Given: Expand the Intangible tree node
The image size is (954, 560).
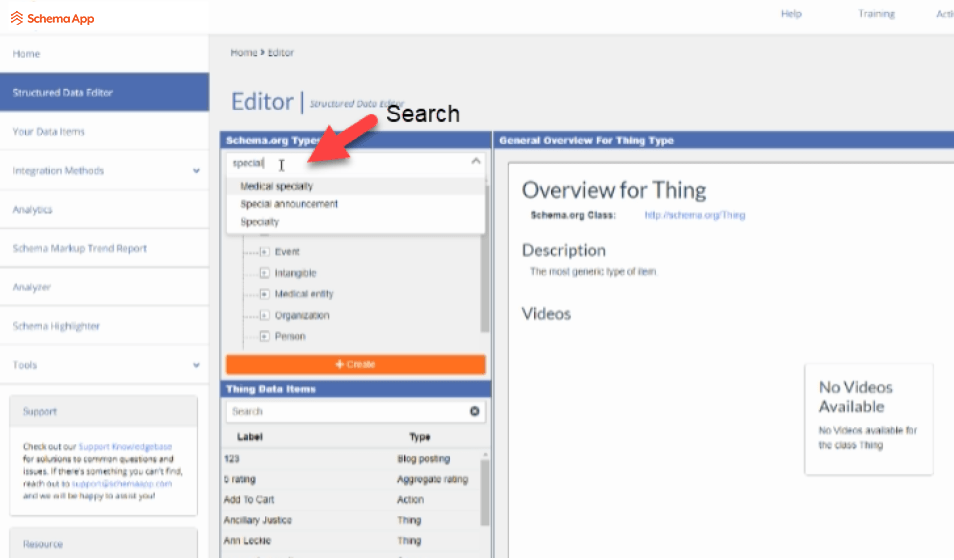Looking at the screenshot, I should click(x=265, y=273).
